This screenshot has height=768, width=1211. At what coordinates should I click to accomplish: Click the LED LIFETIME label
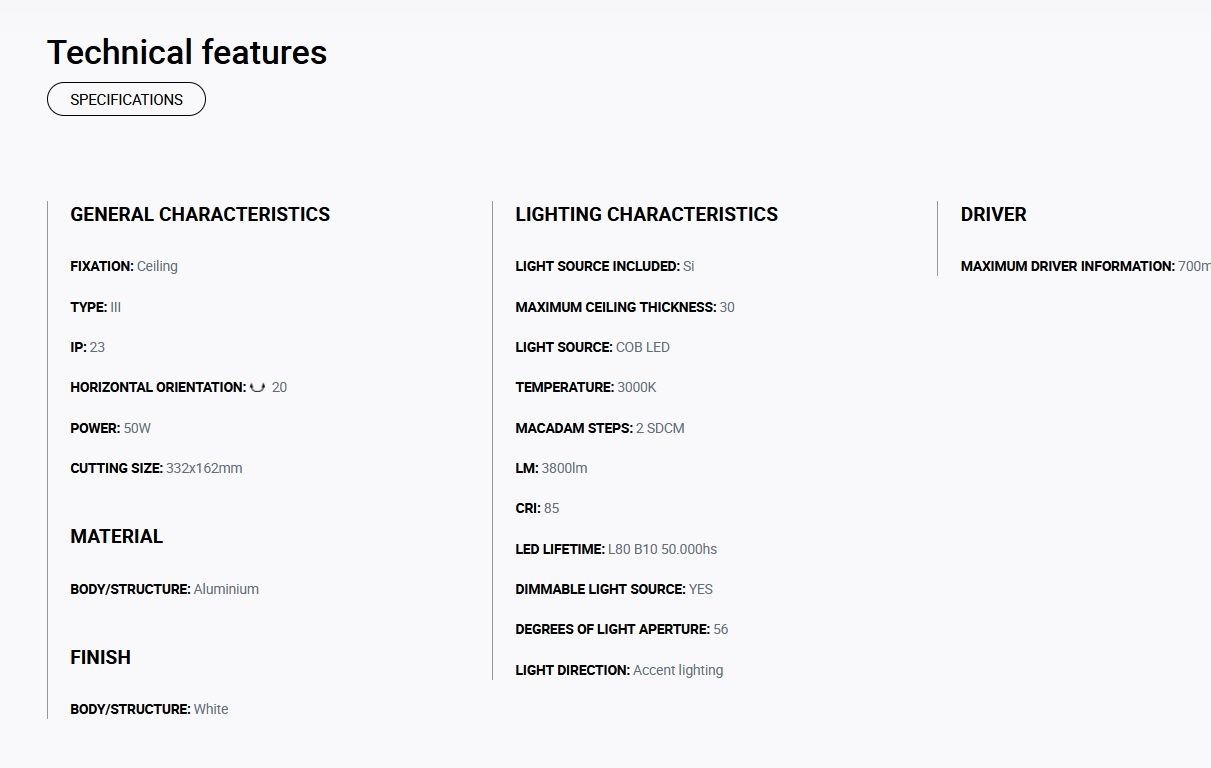pos(560,549)
